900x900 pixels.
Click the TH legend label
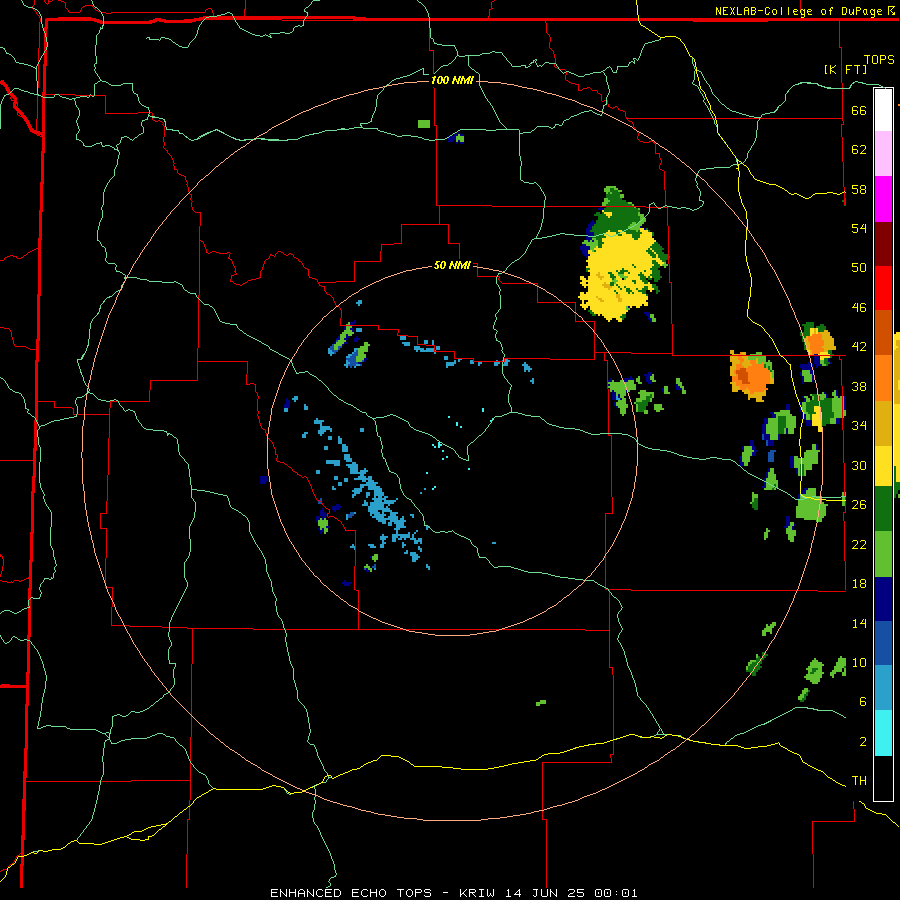(x=859, y=781)
